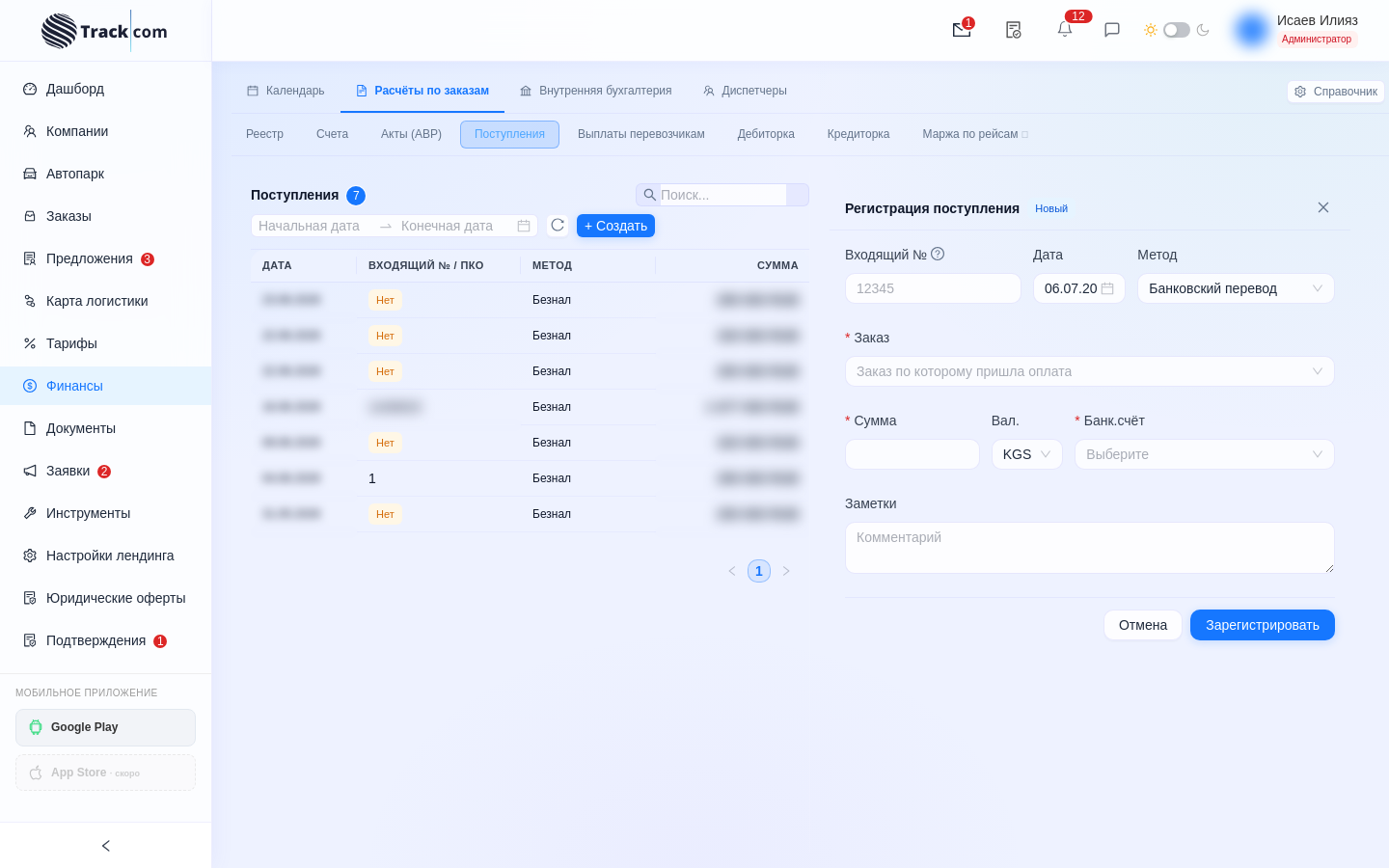Open Настройки лендинга in the sidebar
This screenshot has height=868, width=1389.
pyautogui.click(x=106, y=556)
